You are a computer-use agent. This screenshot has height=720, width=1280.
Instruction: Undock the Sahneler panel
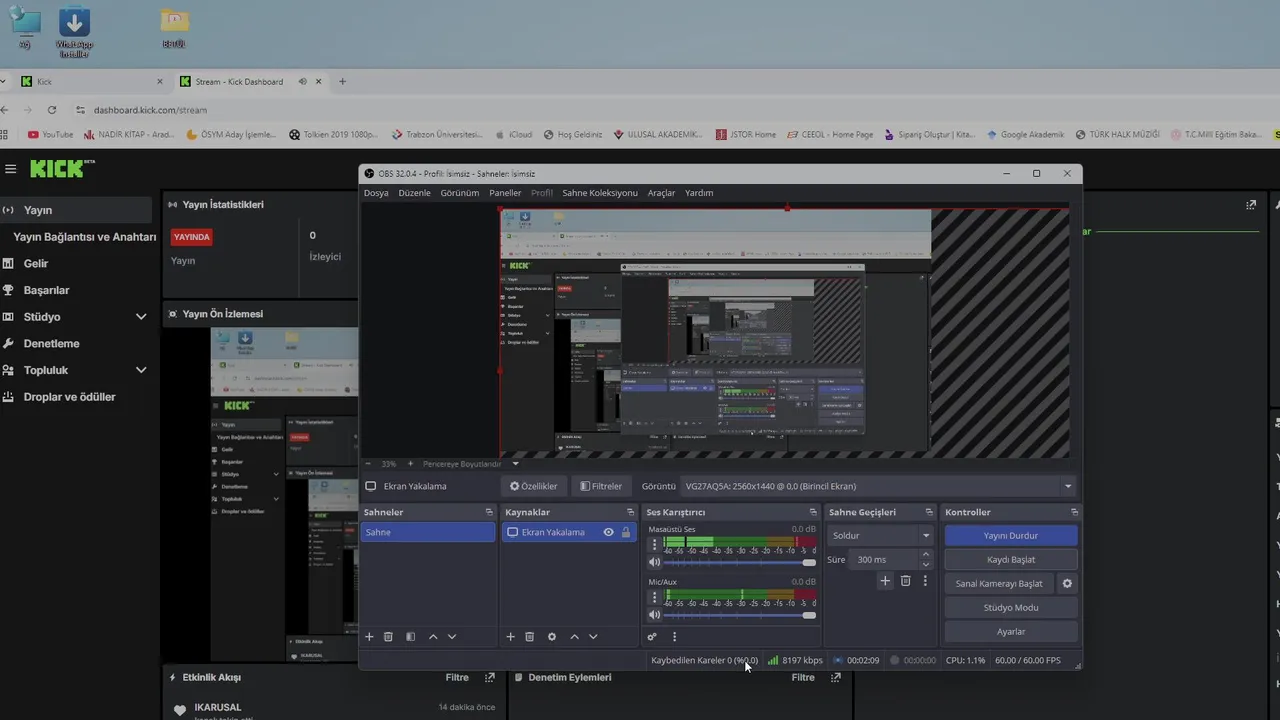(x=489, y=512)
